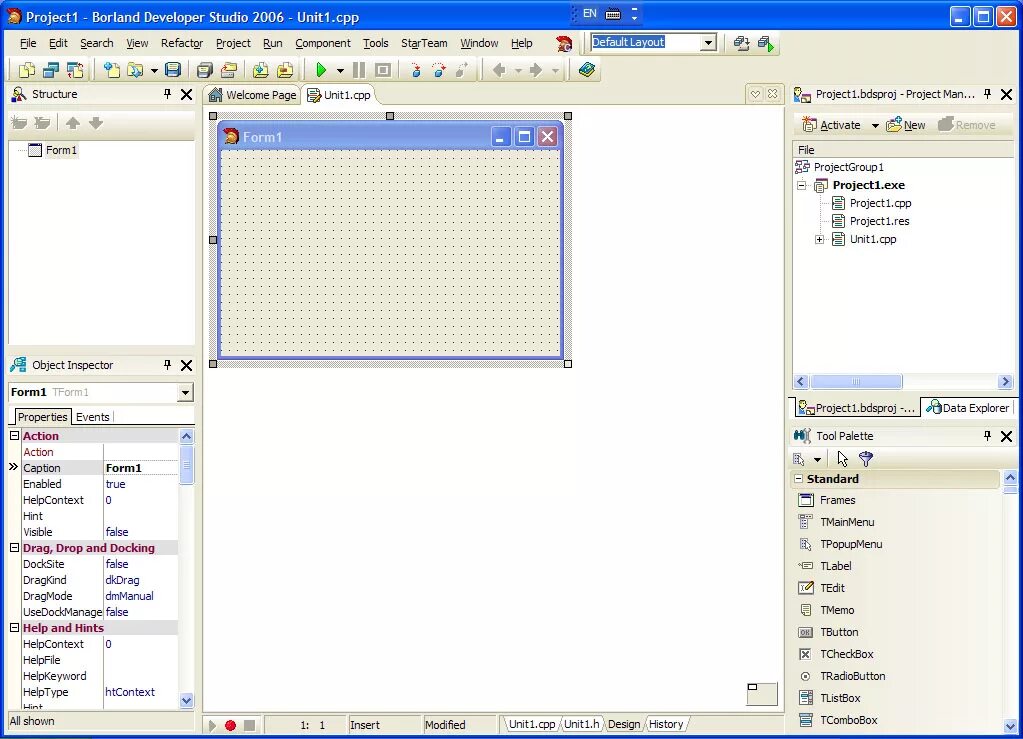
Task: Open the Component menu
Action: [323, 43]
